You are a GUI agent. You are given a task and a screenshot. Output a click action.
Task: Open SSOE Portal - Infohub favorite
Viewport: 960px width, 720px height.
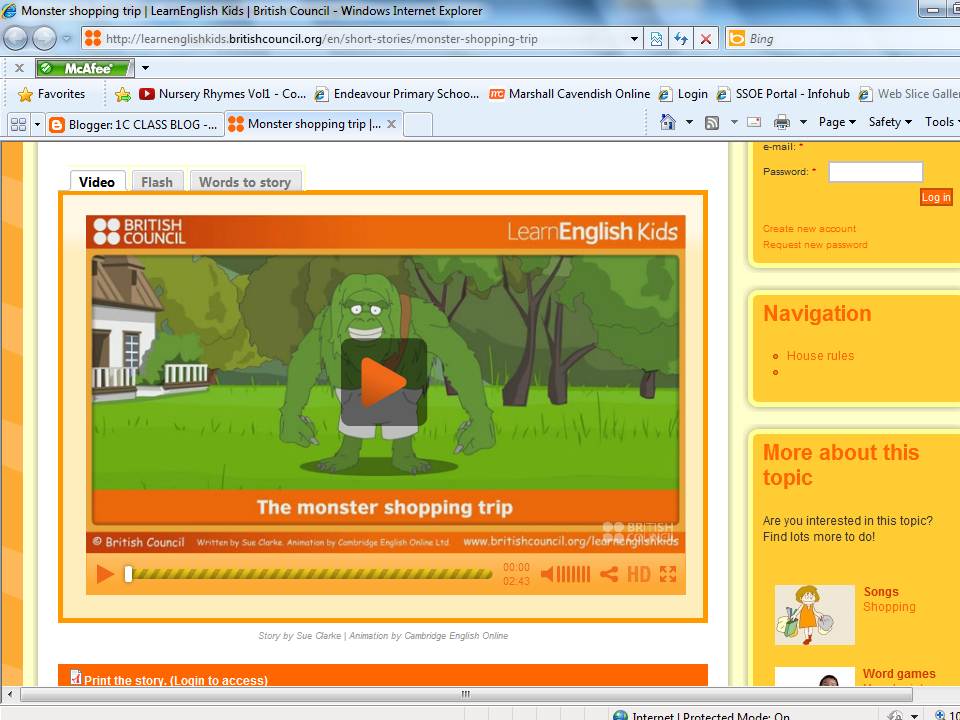point(784,94)
